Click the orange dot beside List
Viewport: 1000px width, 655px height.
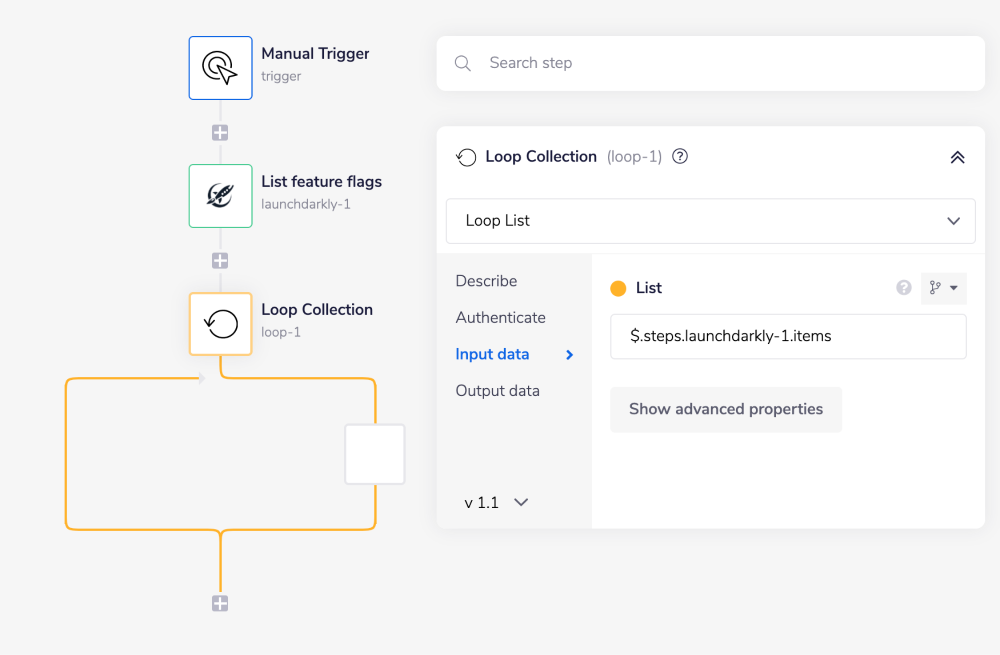(618, 288)
